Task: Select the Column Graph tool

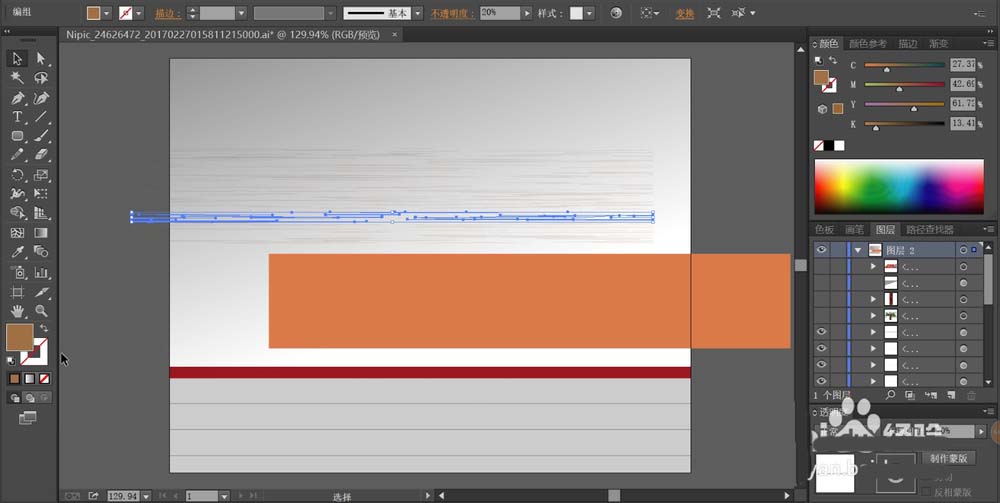Action: pos(41,273)
